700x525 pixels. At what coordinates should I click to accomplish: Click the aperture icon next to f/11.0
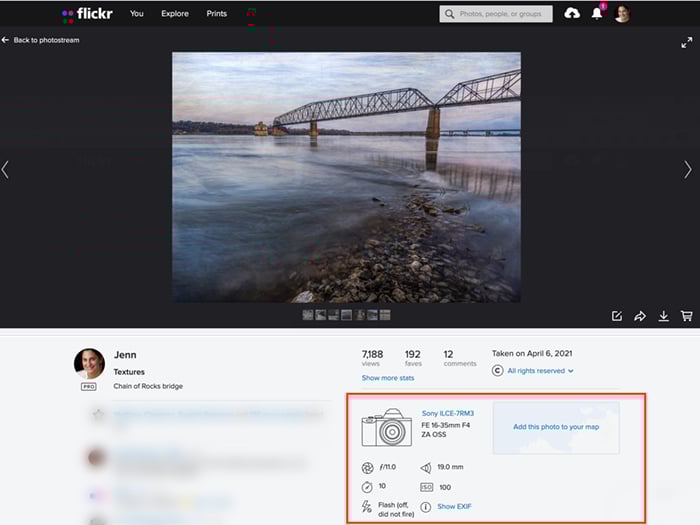[367, 468]
